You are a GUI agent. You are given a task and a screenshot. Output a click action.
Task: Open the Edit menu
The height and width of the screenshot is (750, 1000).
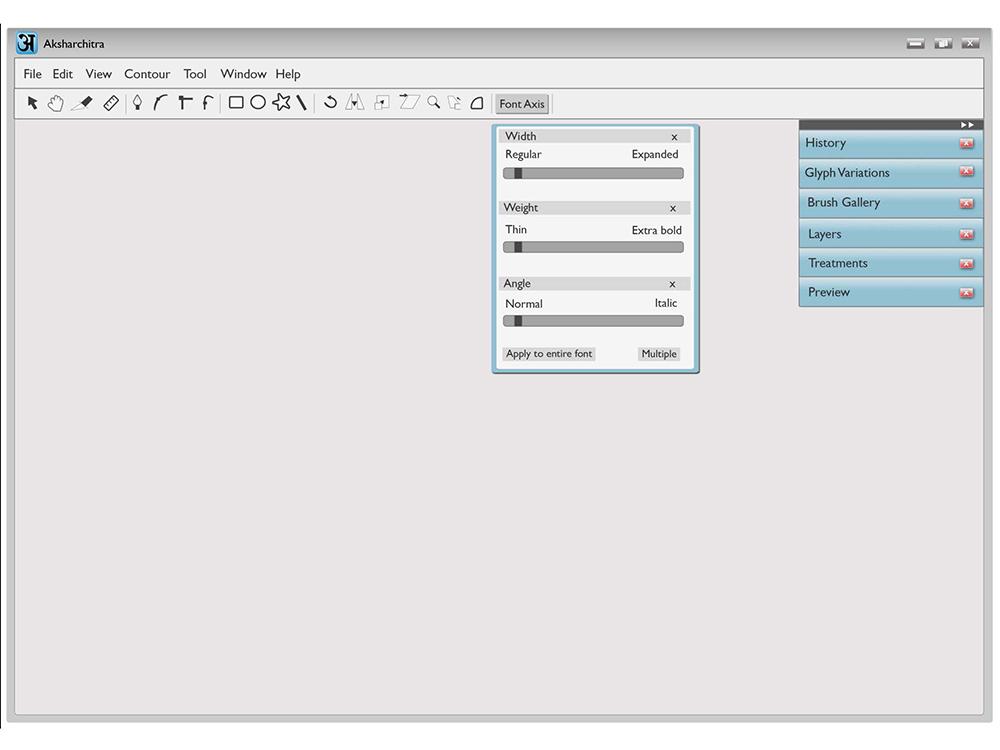(x=62, y=74)
